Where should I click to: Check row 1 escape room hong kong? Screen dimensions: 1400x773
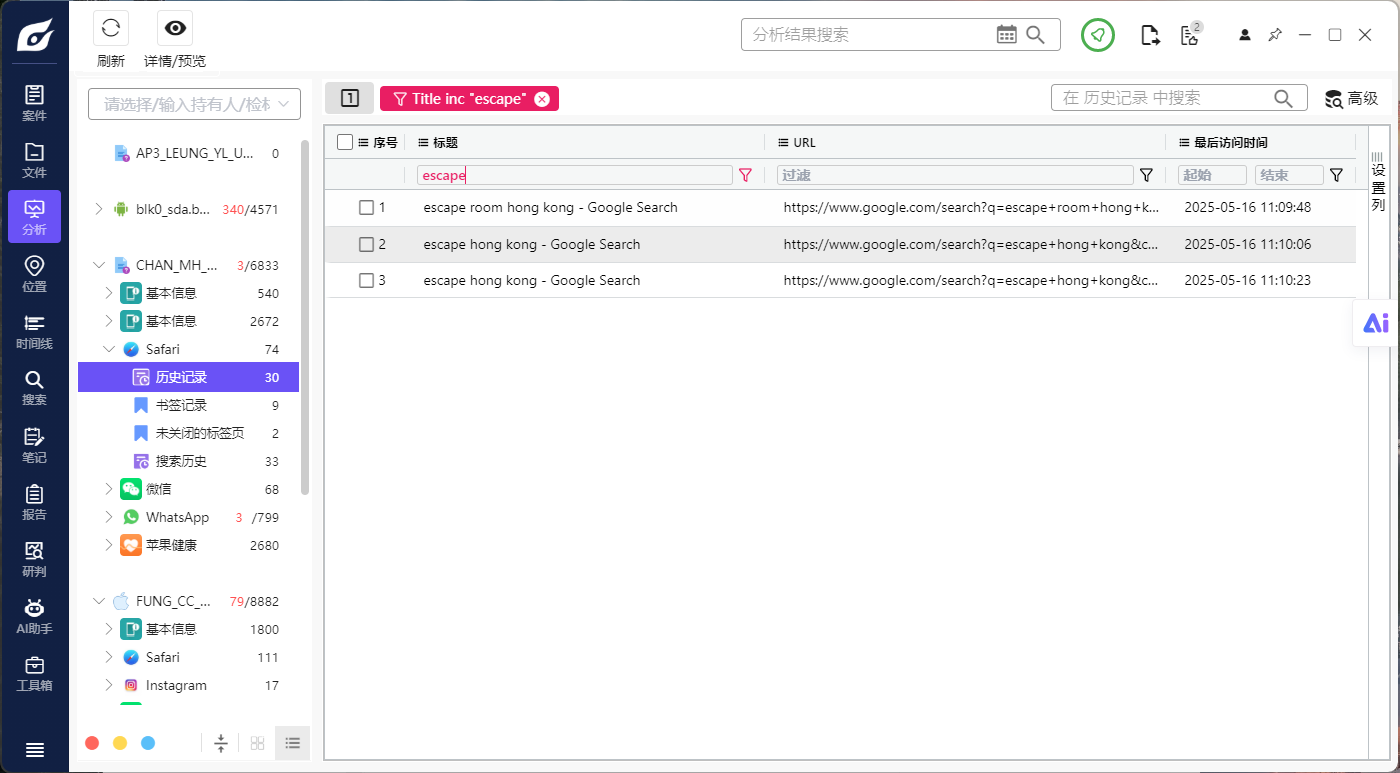366,208
